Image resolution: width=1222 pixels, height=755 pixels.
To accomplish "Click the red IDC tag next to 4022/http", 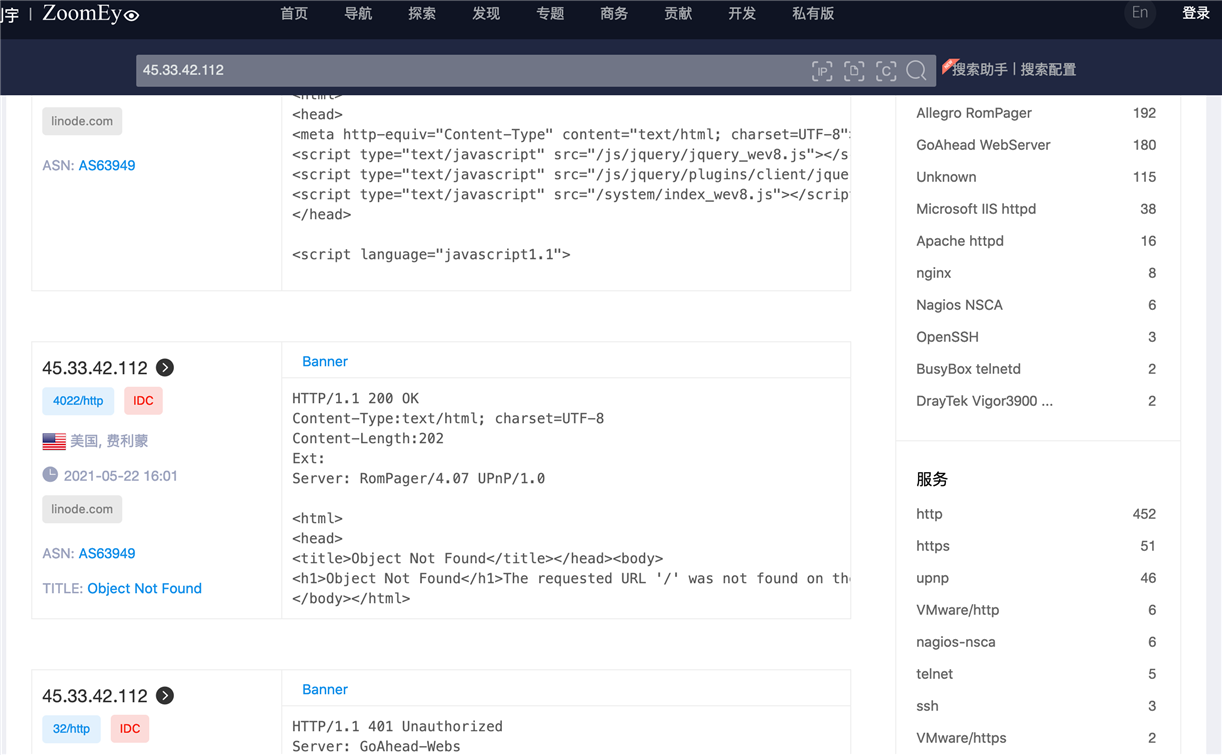I will pos(143,401).
